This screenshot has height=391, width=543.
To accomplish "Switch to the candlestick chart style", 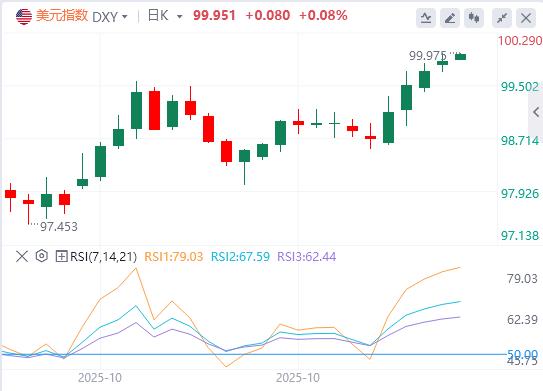I will click(x=474, y=18).
